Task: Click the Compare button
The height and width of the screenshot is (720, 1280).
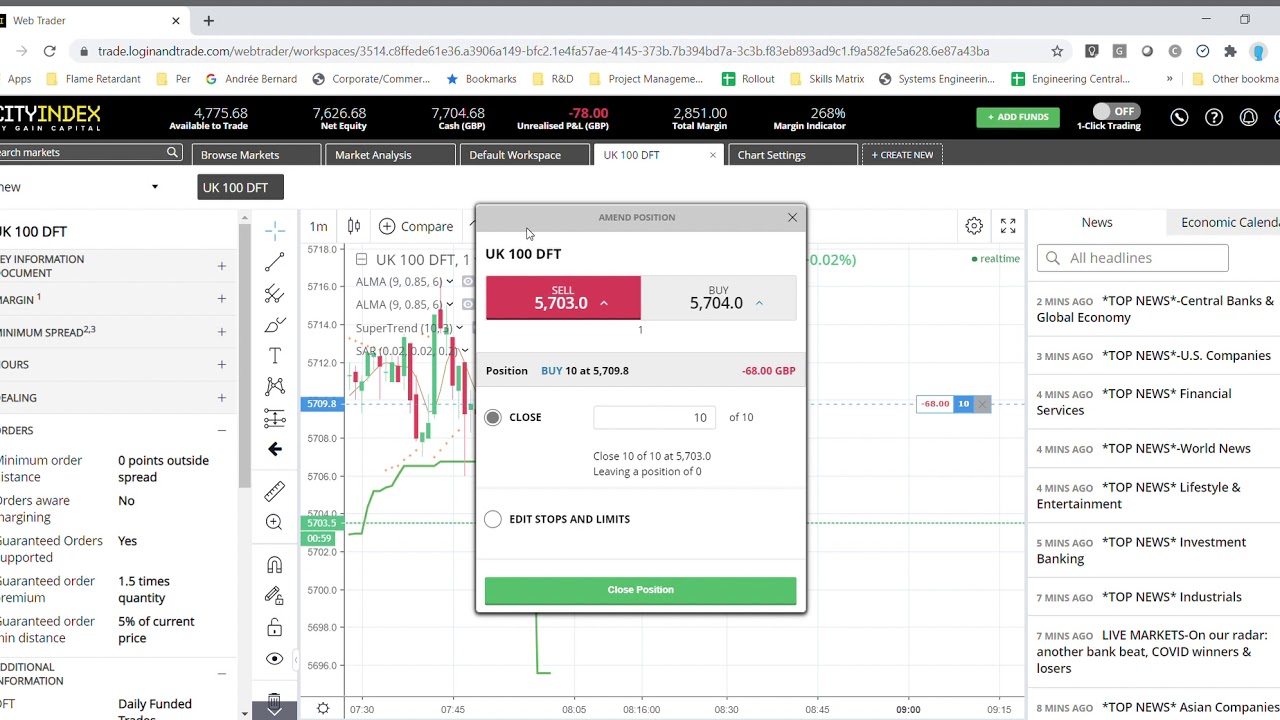Action: click(416, 226)
